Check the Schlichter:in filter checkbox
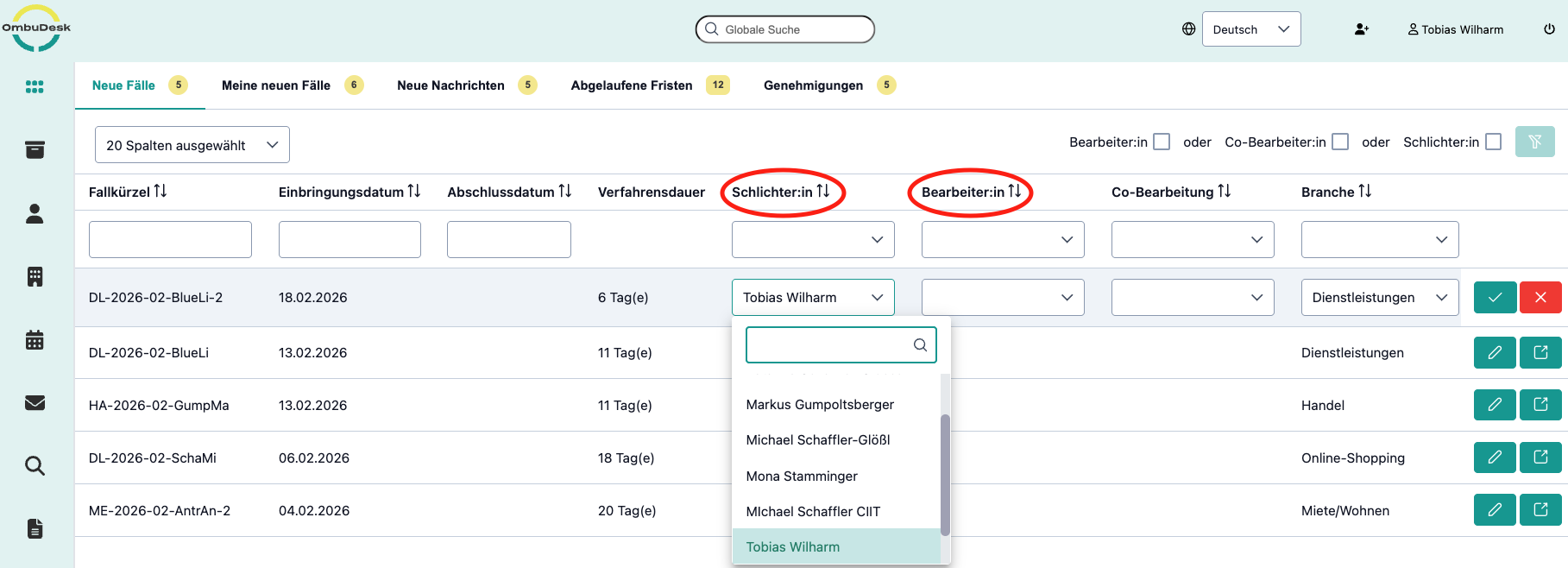 pos(1493,142)
